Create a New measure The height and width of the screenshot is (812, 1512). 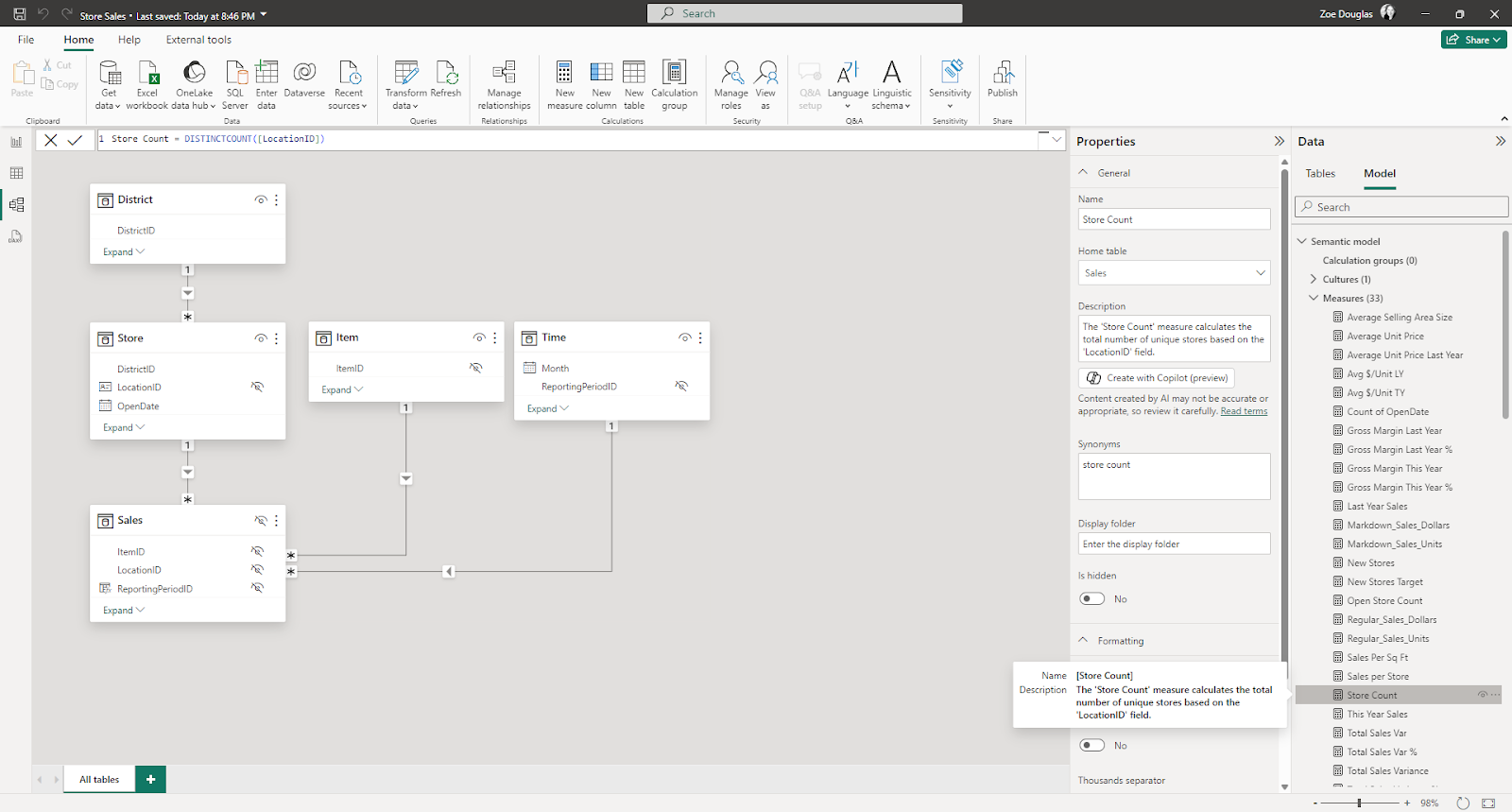(564, 85)
